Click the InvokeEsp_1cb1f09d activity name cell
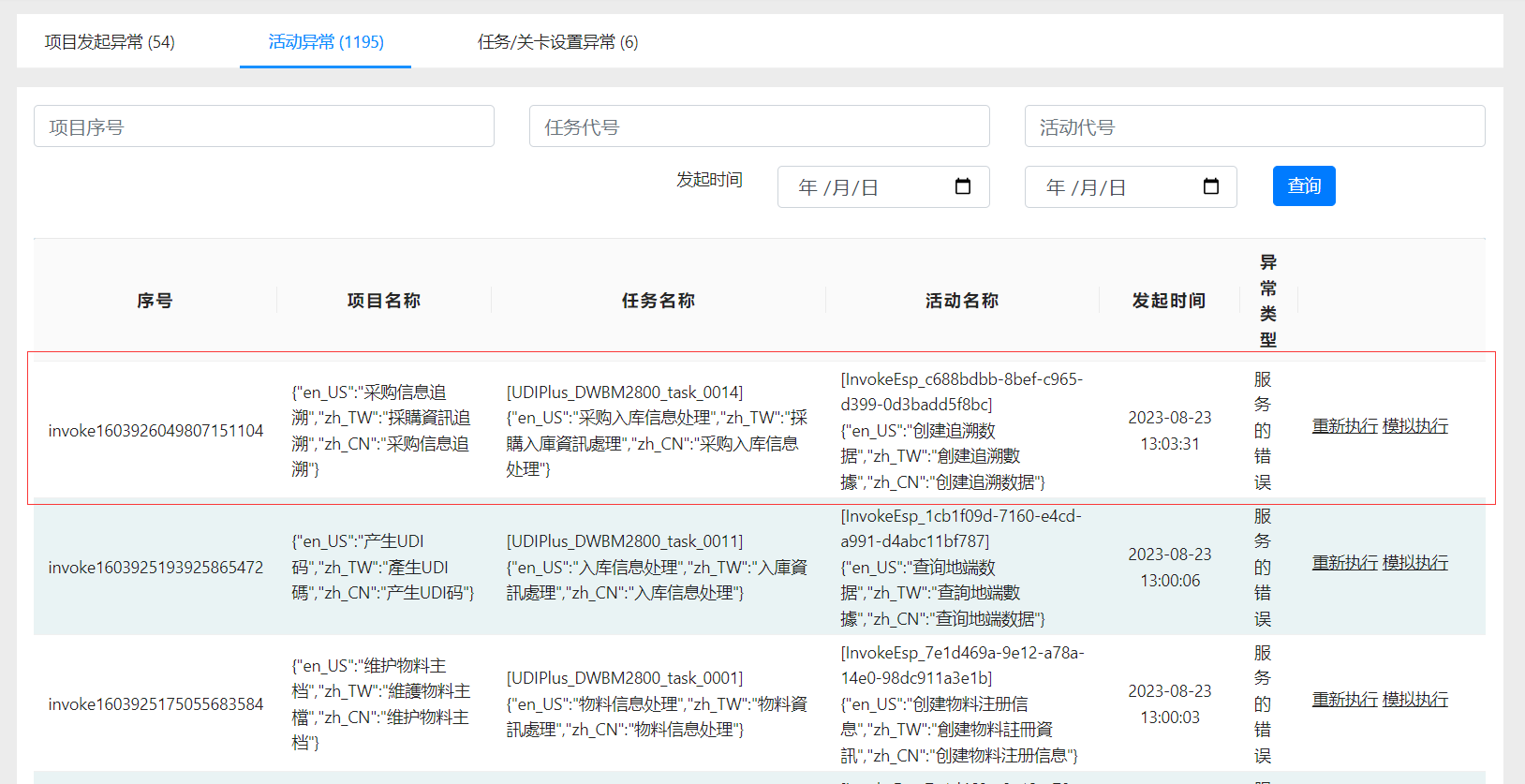Viewport: 1525px width, 784px height. [x=962, y=568]
